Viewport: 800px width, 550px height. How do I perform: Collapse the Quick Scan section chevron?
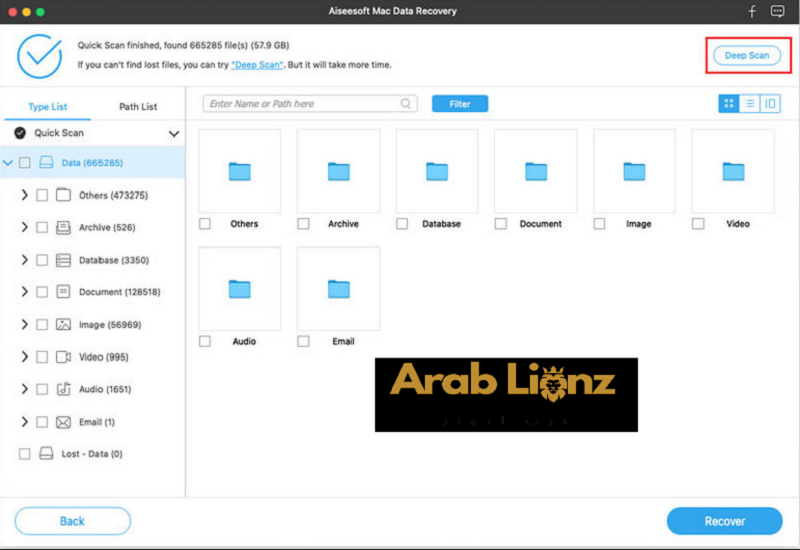pos(174,134)
